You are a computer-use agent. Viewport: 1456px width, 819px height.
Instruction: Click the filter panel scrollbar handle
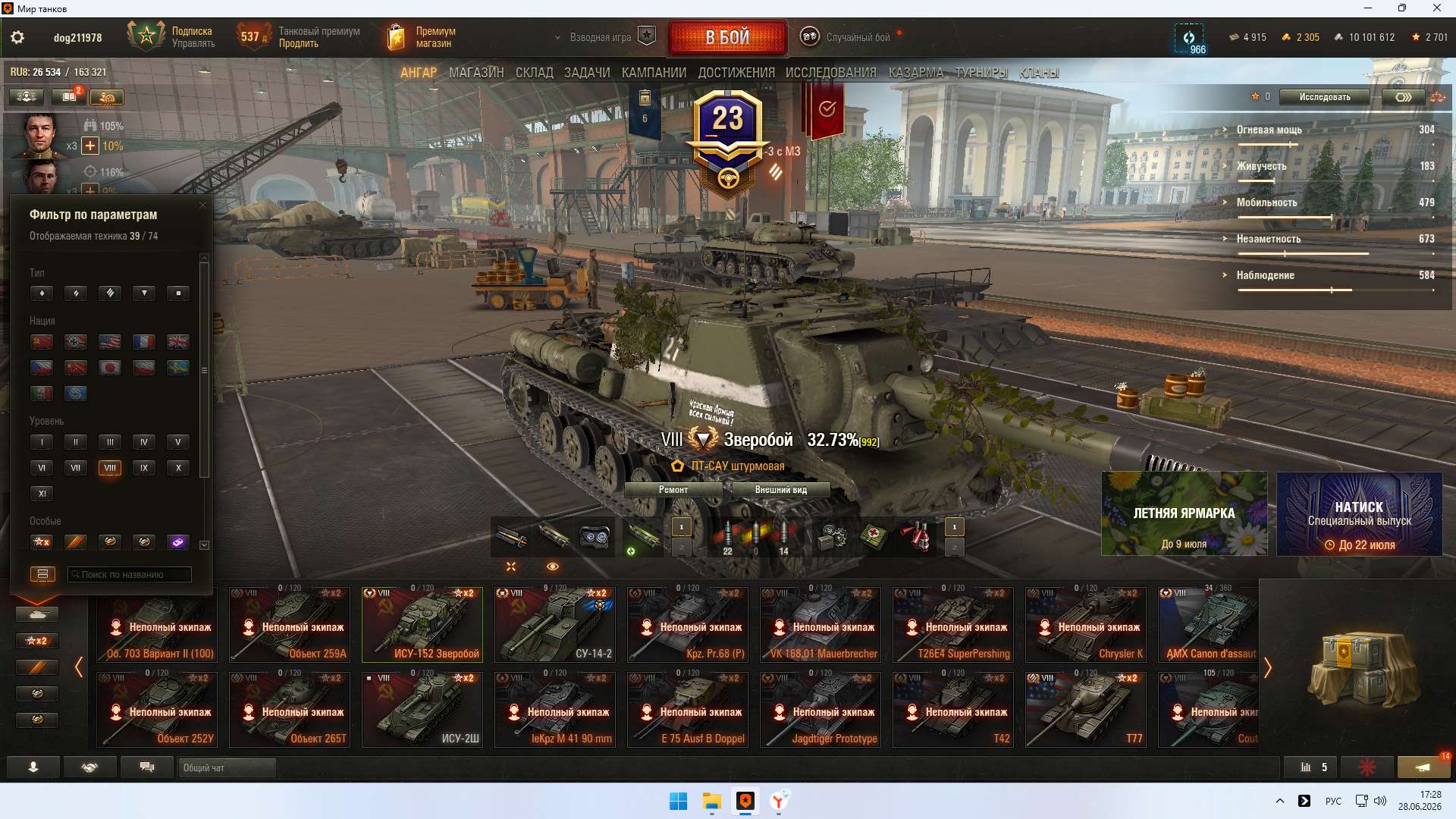(x=204, y=370)
